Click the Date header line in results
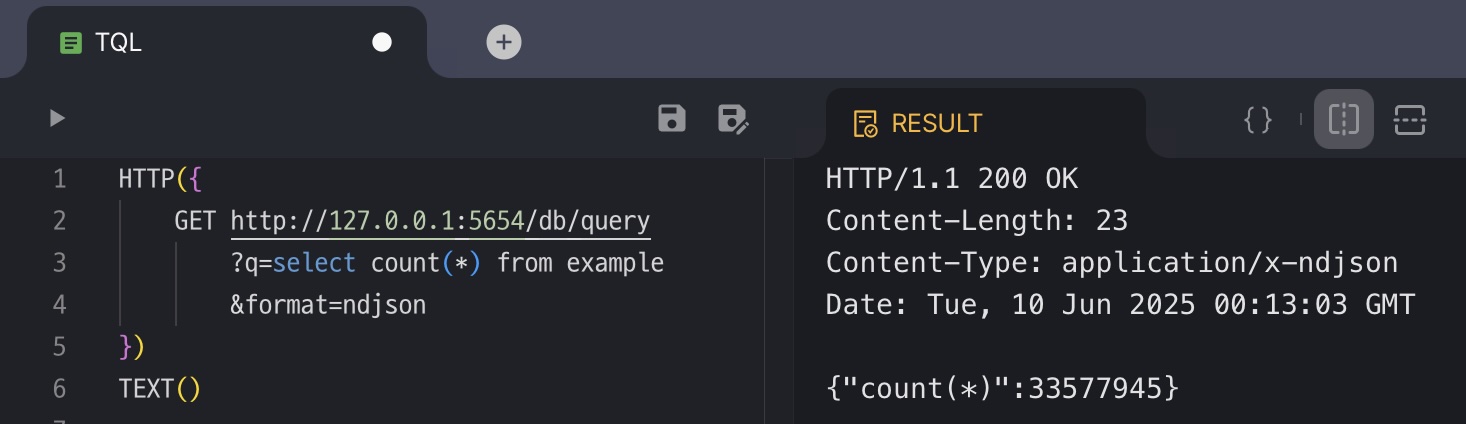Image resolution: width=1466 pixels, height=424 pixels. [1120, 304]
